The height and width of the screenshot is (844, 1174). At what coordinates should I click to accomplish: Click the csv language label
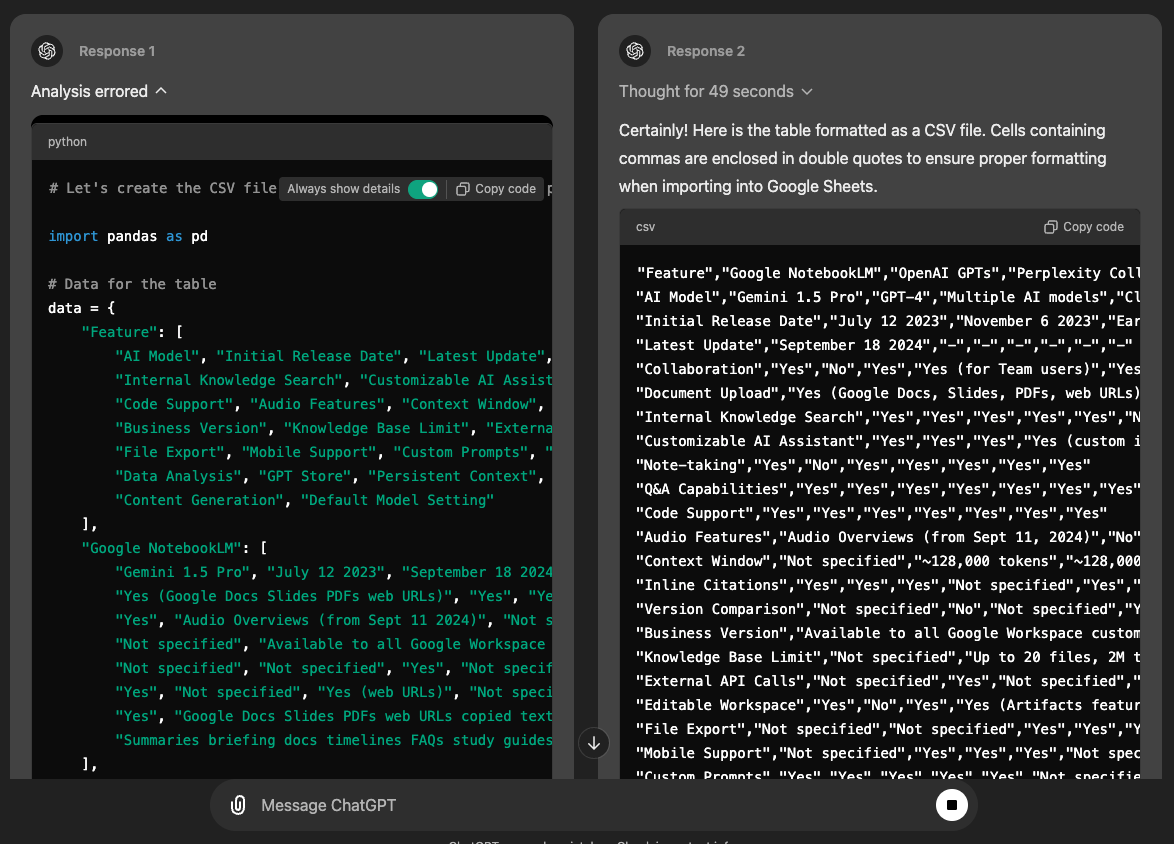tap(646, 227)
